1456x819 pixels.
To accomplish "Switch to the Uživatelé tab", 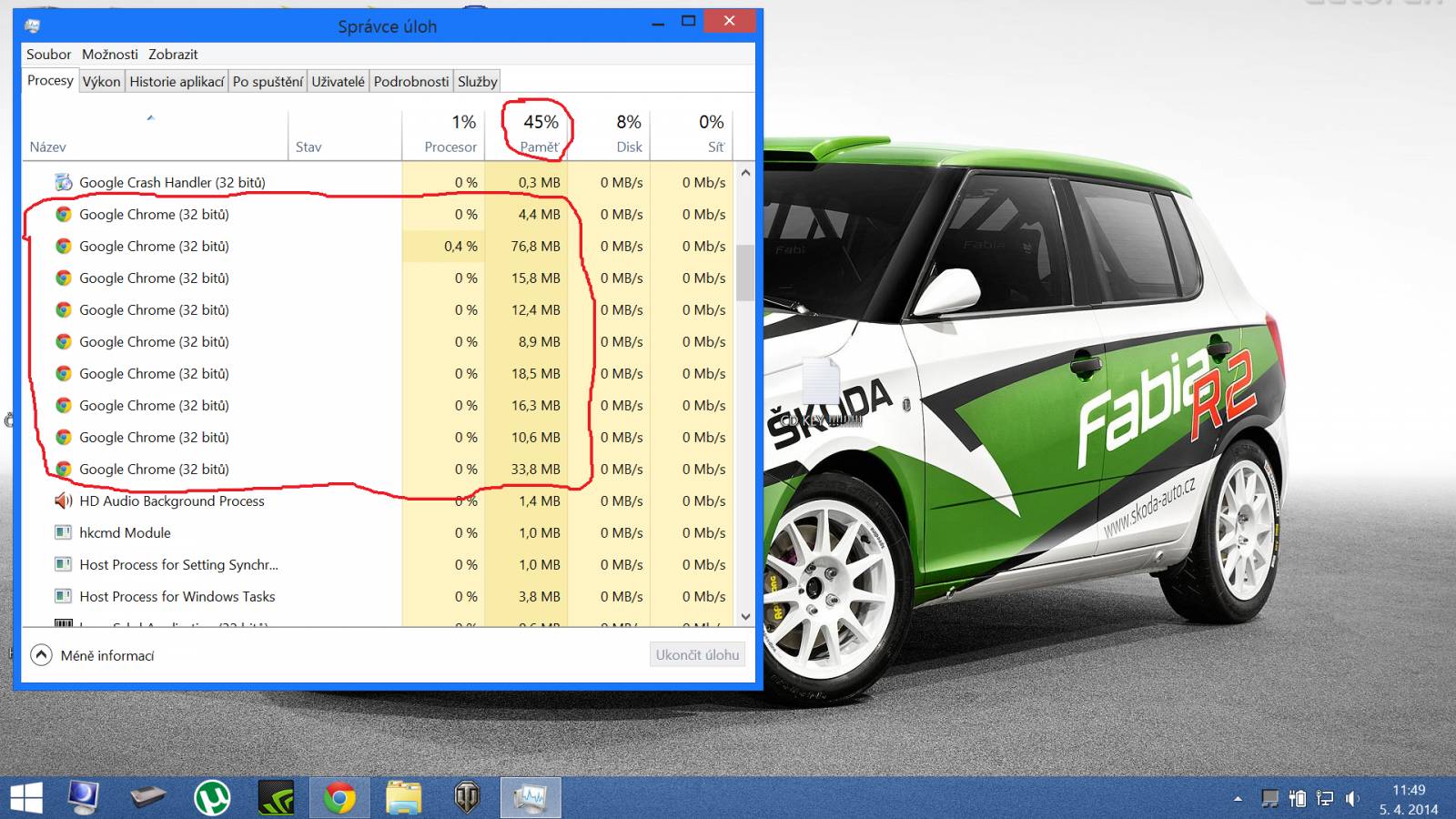I will pos(338,82).
